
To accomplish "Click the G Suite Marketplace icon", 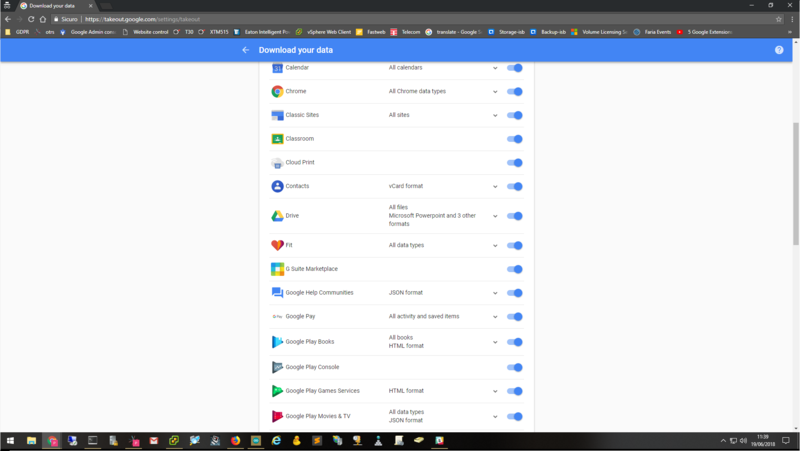I will (x=277, y=269).
